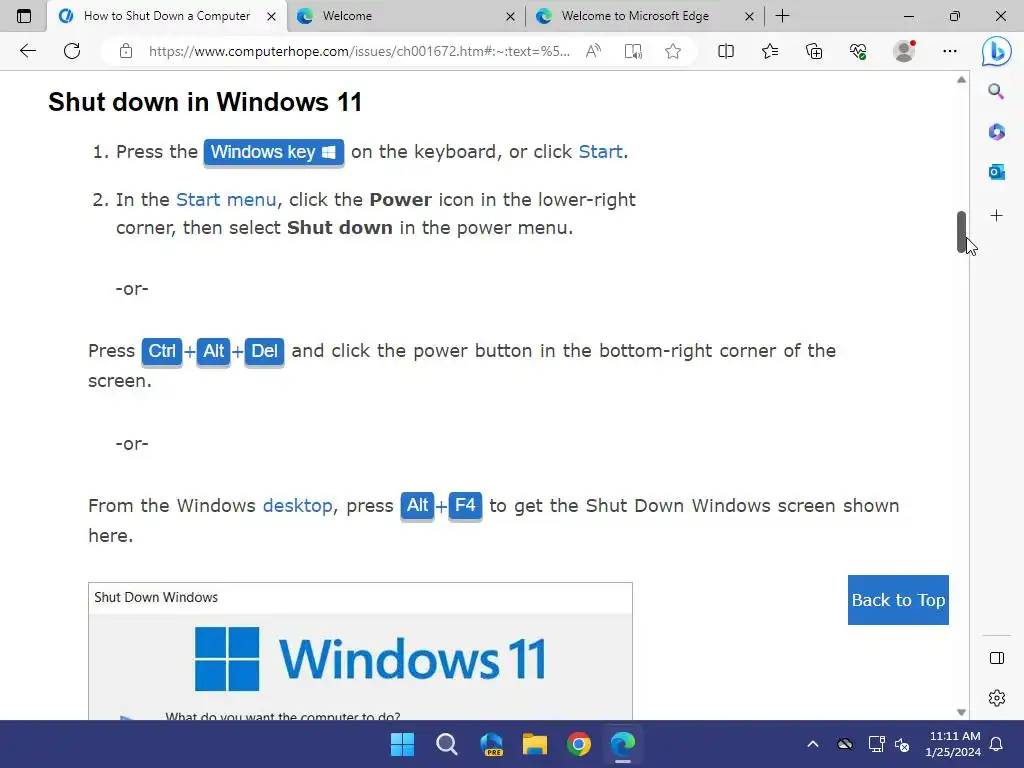Image resolution: width=1024 pixels, height=768 pixels.
Task: View site information lock icon
Action: (x=126, y=51)
